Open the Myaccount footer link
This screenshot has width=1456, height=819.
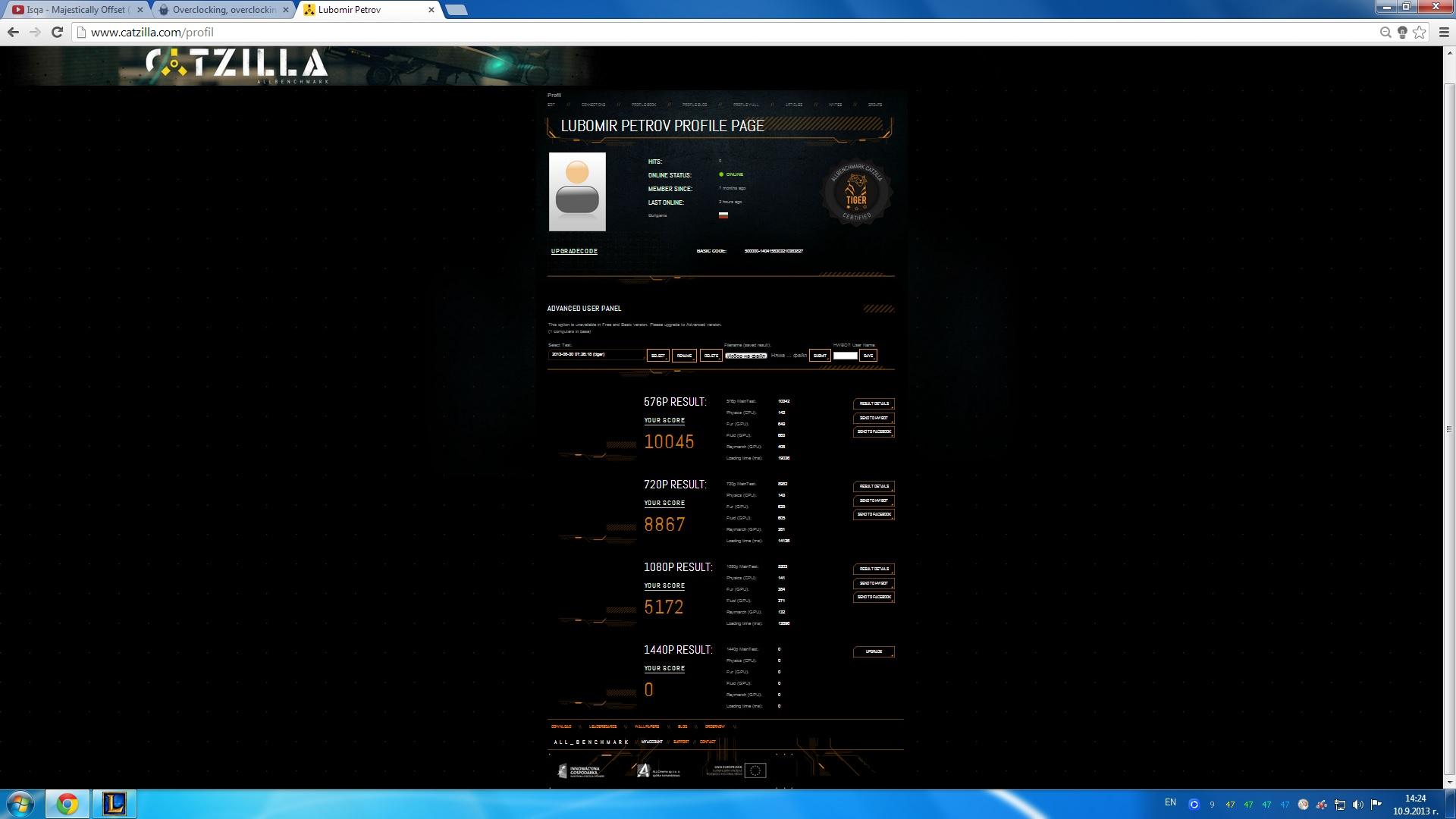tap(651, 742)
